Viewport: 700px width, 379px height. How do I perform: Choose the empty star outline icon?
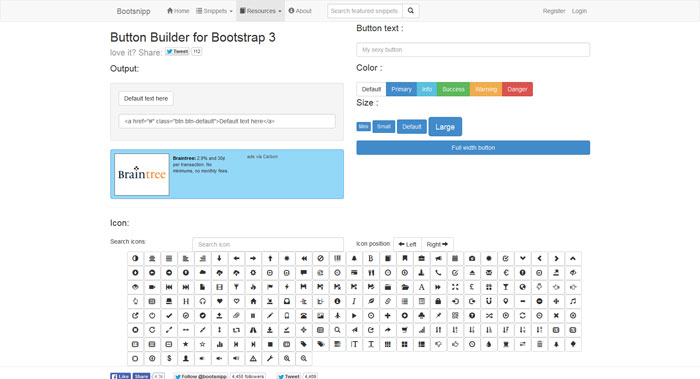(203, 344)
